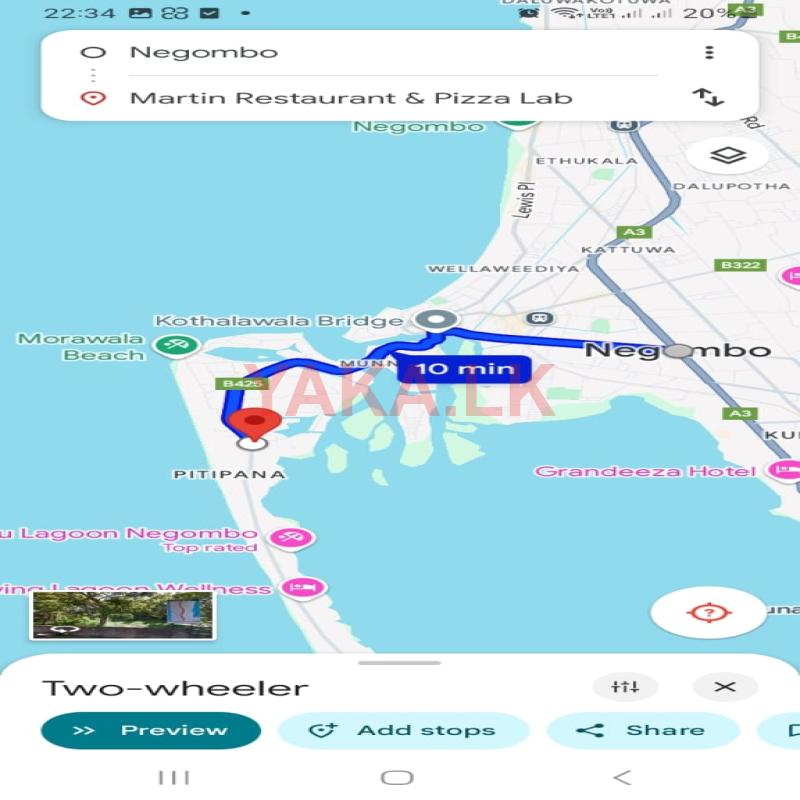The height and width of the screenshot is (800, 800).
Task: Share the directions
Action: (642, 730)
